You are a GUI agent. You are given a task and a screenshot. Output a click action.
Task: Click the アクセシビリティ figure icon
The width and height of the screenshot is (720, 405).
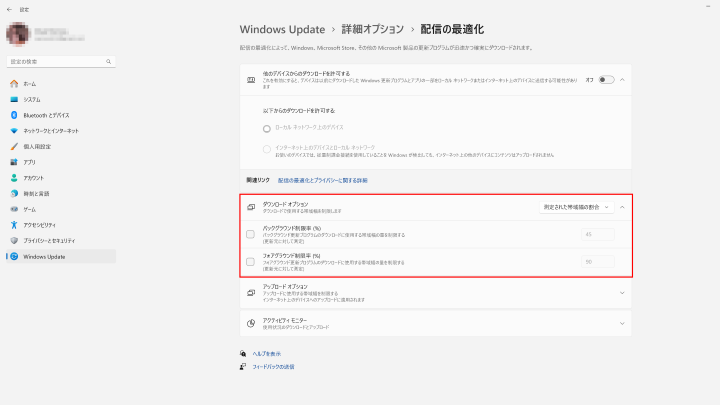(x=14, y=225)
